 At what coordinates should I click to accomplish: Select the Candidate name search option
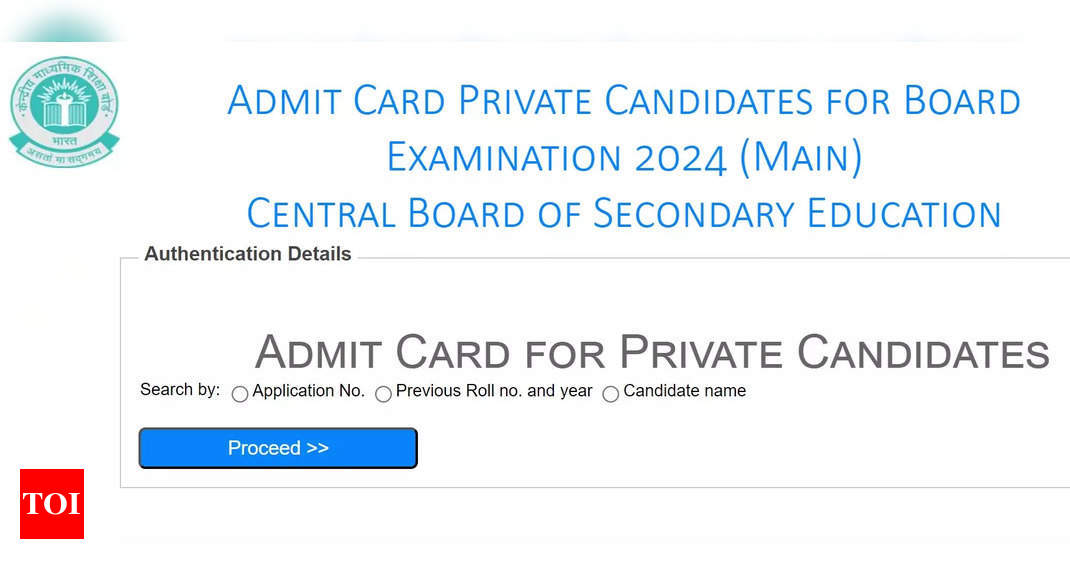pyautogui.click(x=611, y=394)
